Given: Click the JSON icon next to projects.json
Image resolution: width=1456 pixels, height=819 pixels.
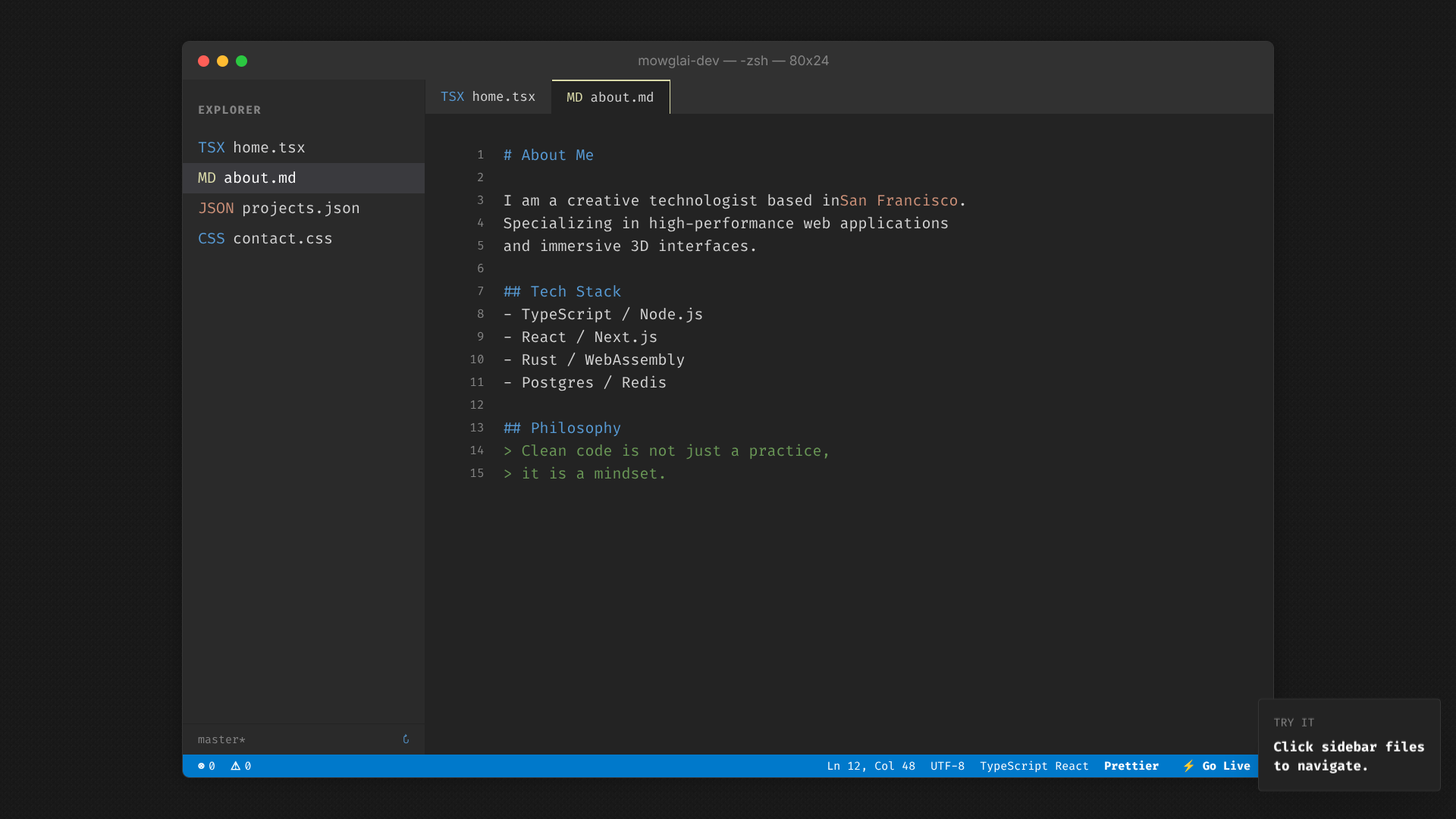Looking at the screenshot, I should (x=215, y=208).
